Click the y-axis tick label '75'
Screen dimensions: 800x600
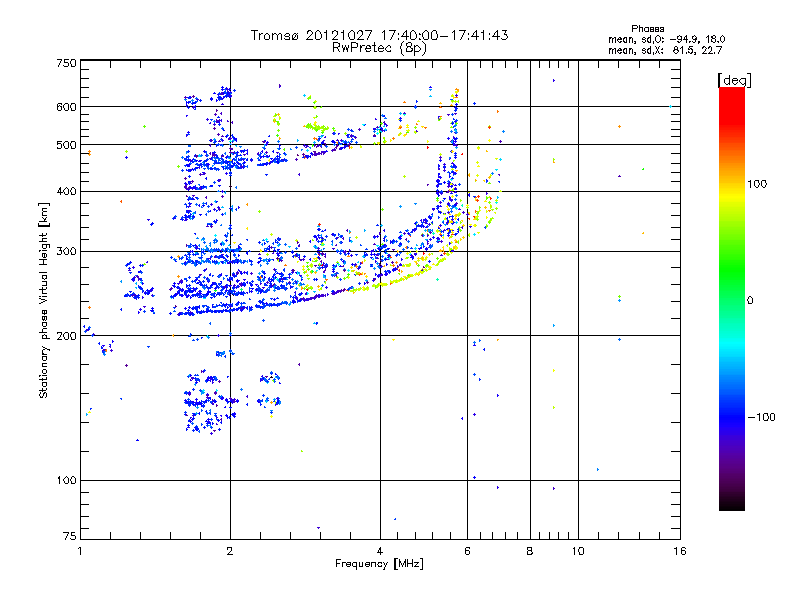pos(70,536)
